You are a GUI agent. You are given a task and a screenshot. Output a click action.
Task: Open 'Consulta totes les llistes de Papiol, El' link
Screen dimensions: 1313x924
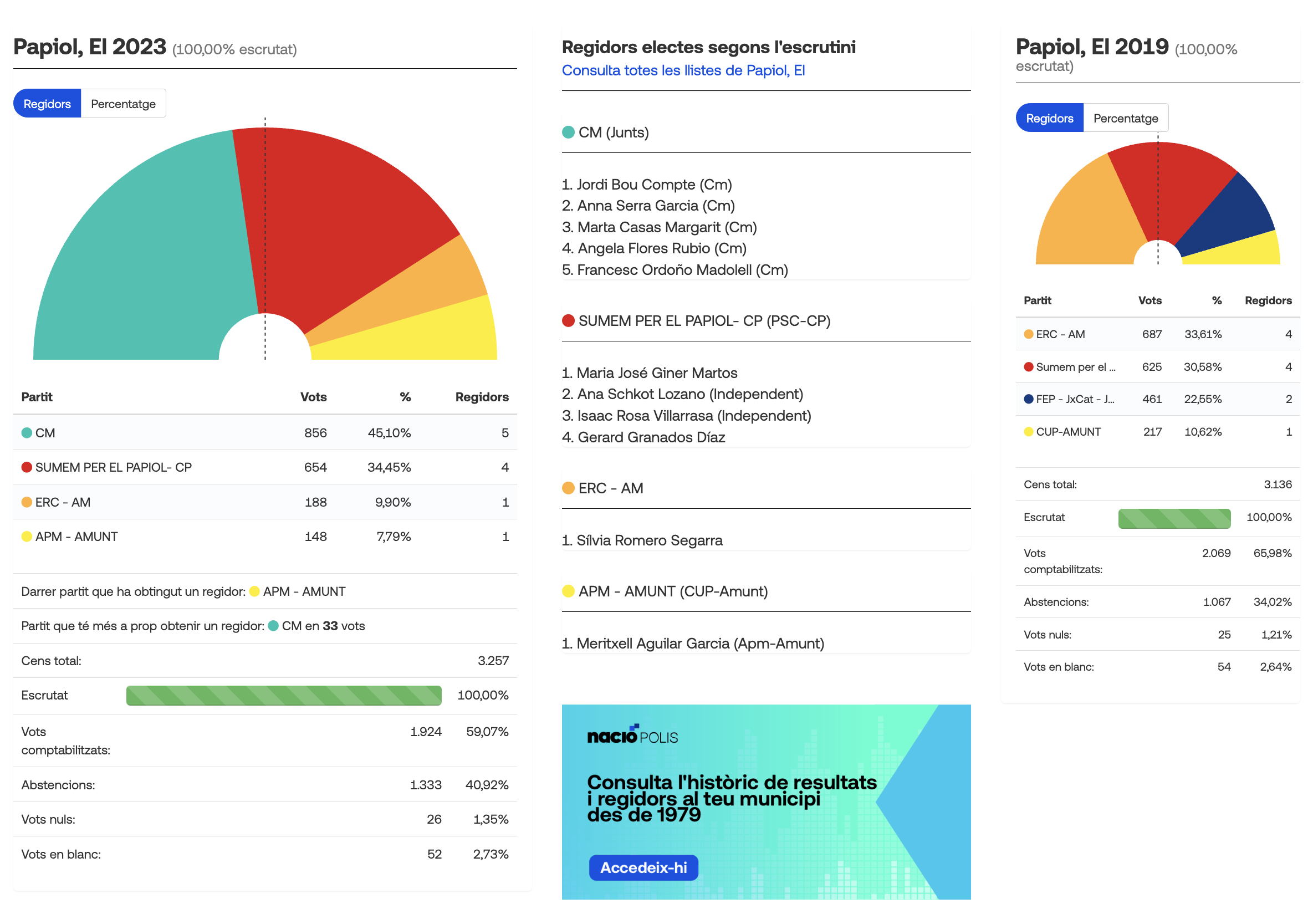[x=683, y=70]
